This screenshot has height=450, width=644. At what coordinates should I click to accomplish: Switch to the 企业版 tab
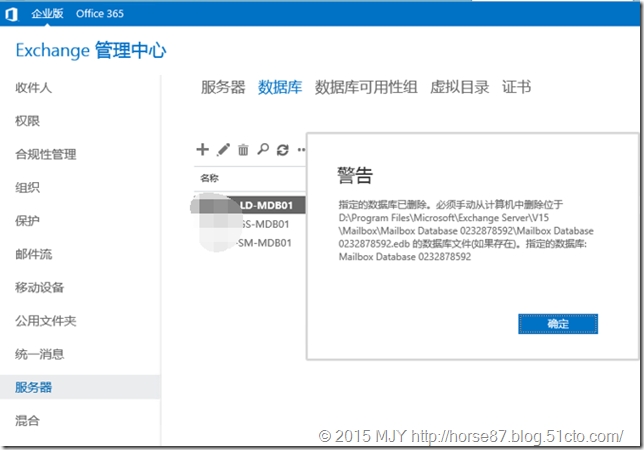tap(47, 13)
